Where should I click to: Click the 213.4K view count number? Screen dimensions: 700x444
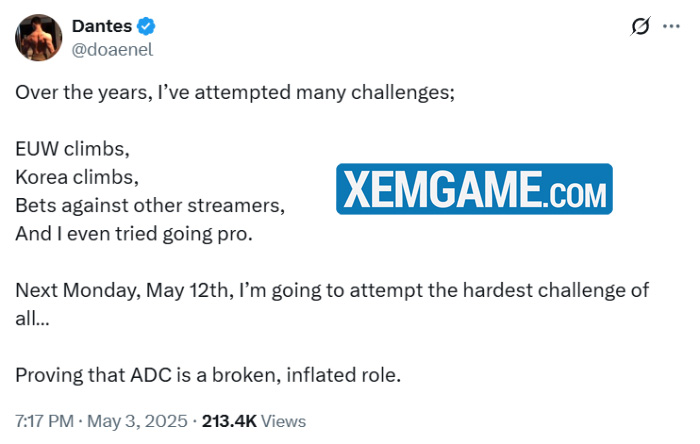coord(231,421)
